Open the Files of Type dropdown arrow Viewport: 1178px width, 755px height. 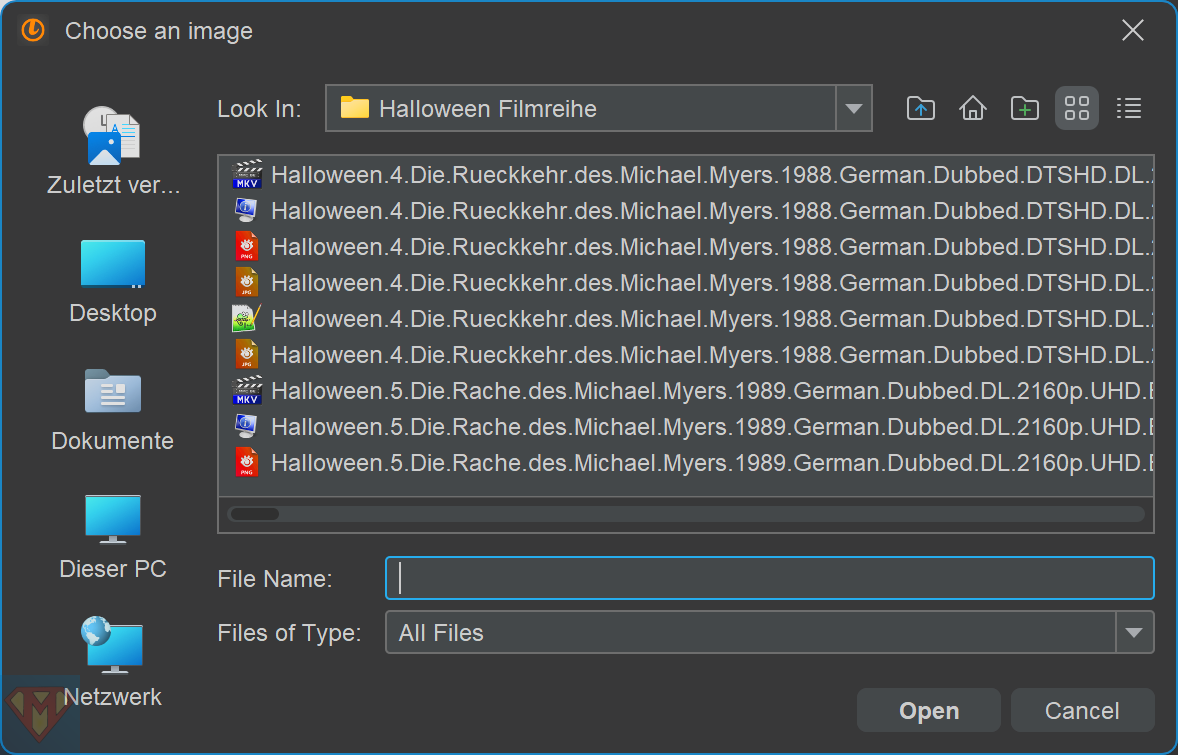coord(1134,632)
